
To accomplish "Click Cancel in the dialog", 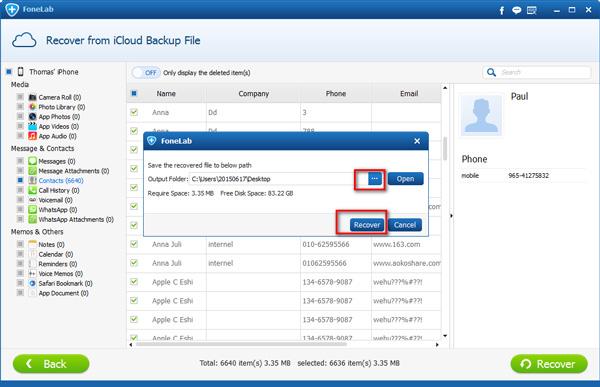I will [405, 225].
